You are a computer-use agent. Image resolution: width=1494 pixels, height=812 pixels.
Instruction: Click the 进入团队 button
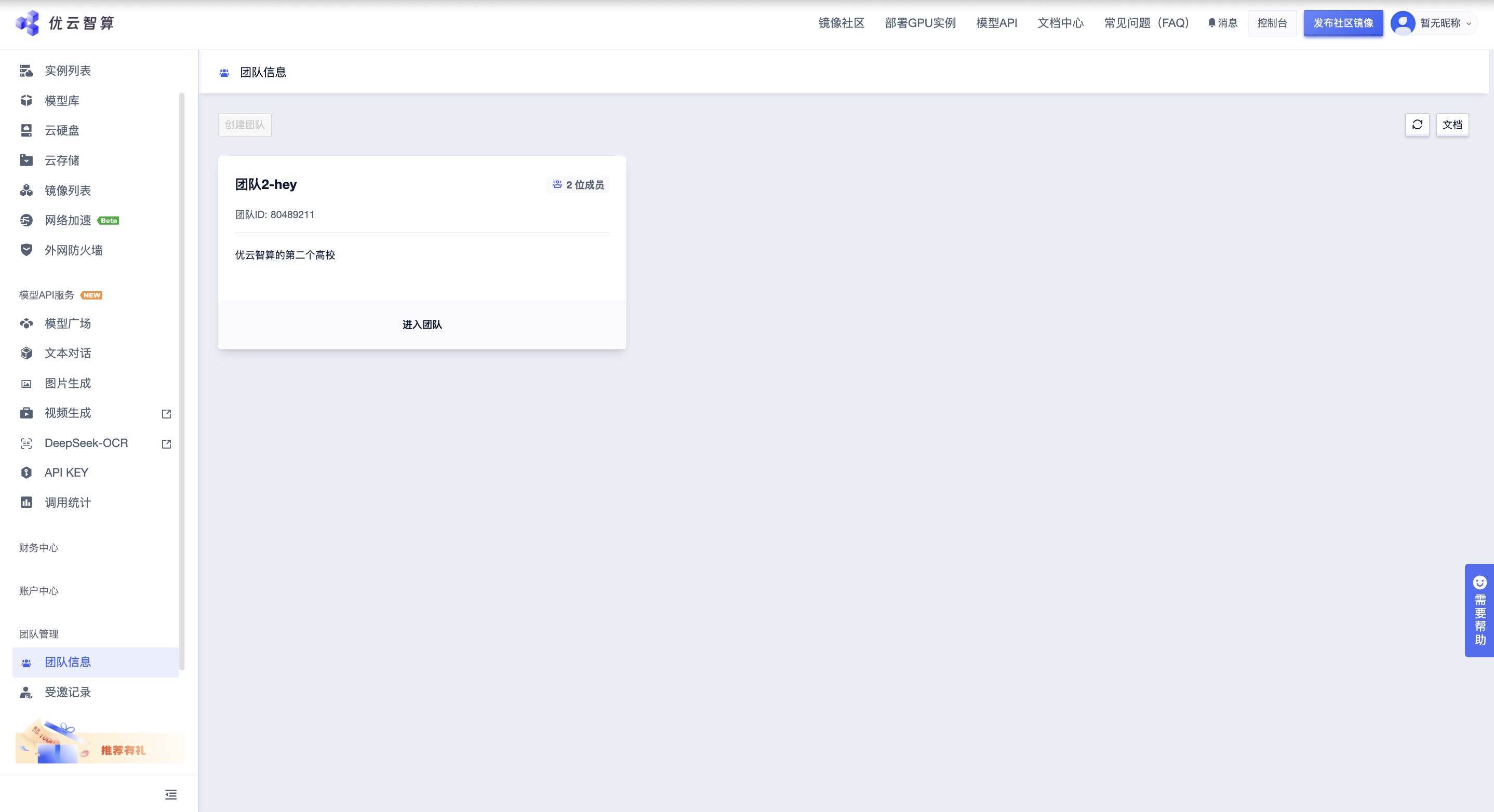coord(422,324)
